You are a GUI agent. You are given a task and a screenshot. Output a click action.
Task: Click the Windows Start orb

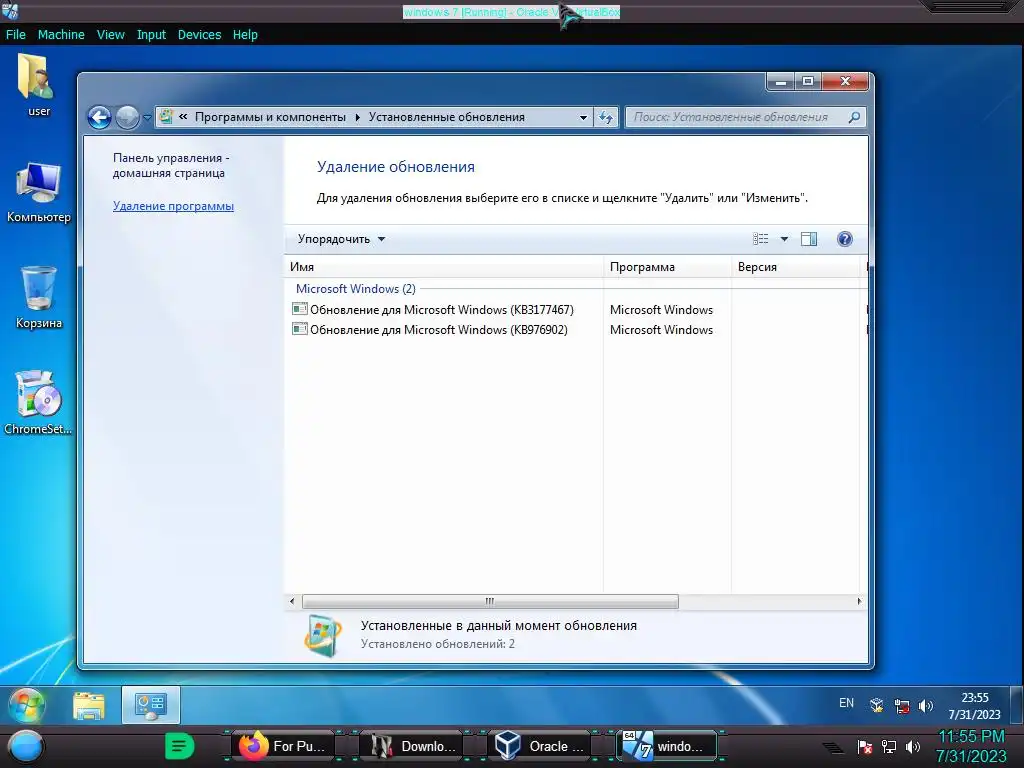[26, 705]
